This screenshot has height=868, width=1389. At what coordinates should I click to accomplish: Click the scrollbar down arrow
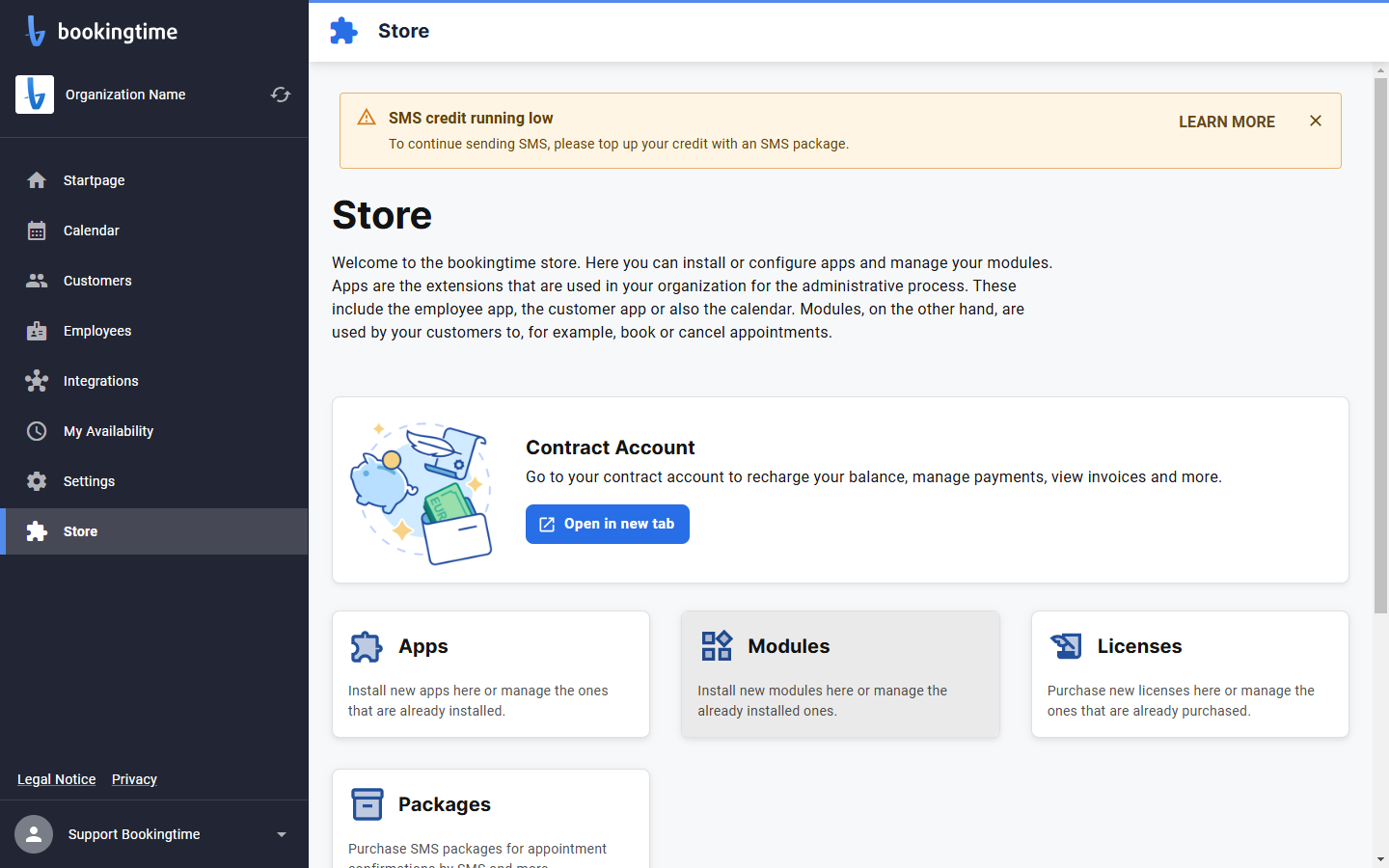click(1380, 859)
